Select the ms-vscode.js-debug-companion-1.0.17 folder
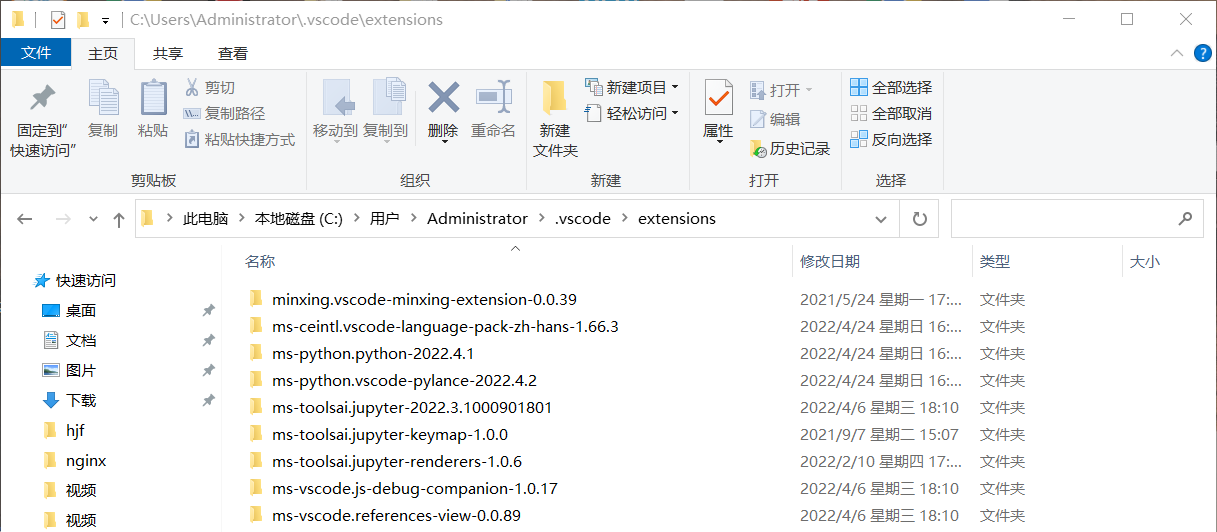 415,488
